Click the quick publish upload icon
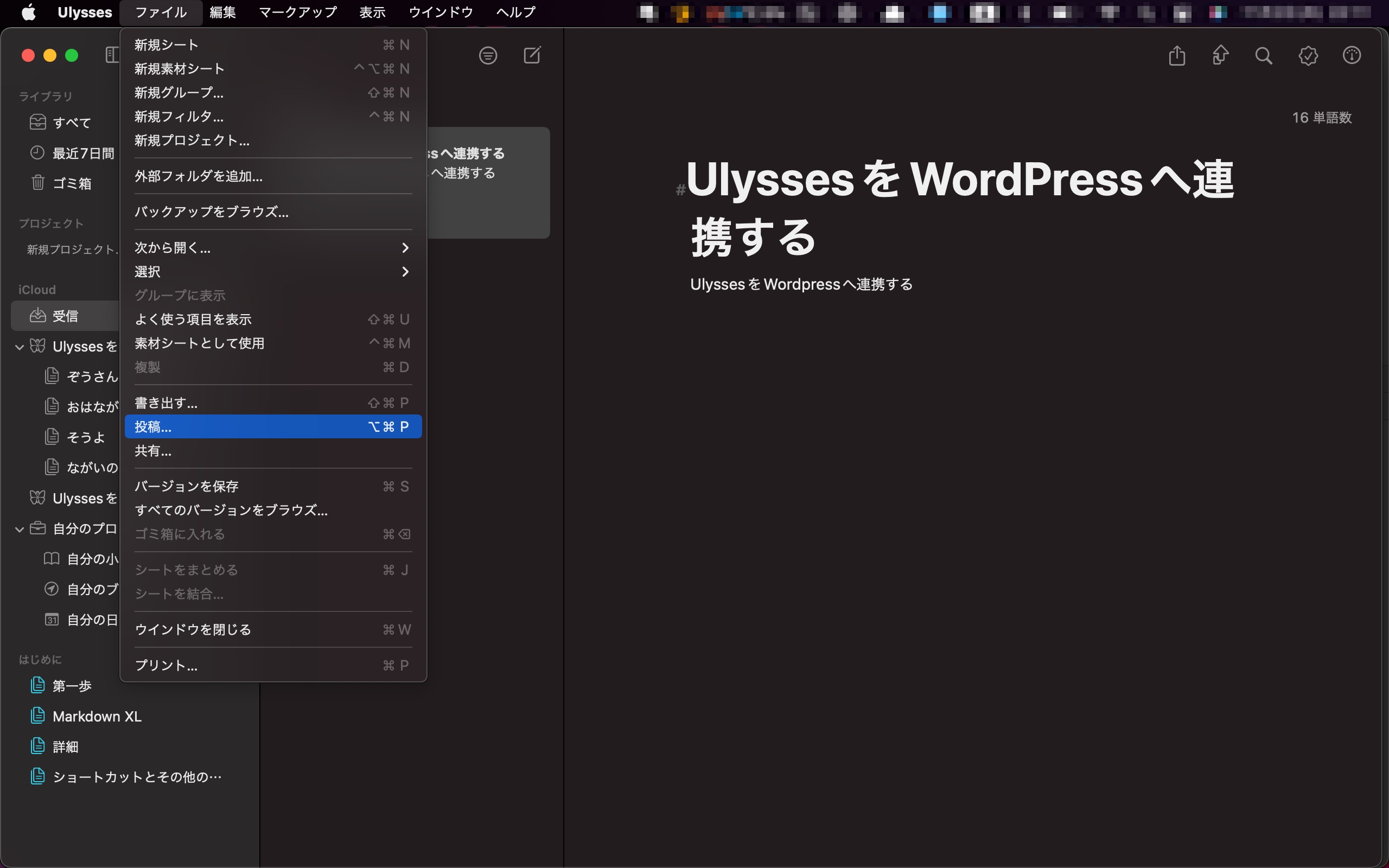 pyautogui.click(x=1220, y=56)
